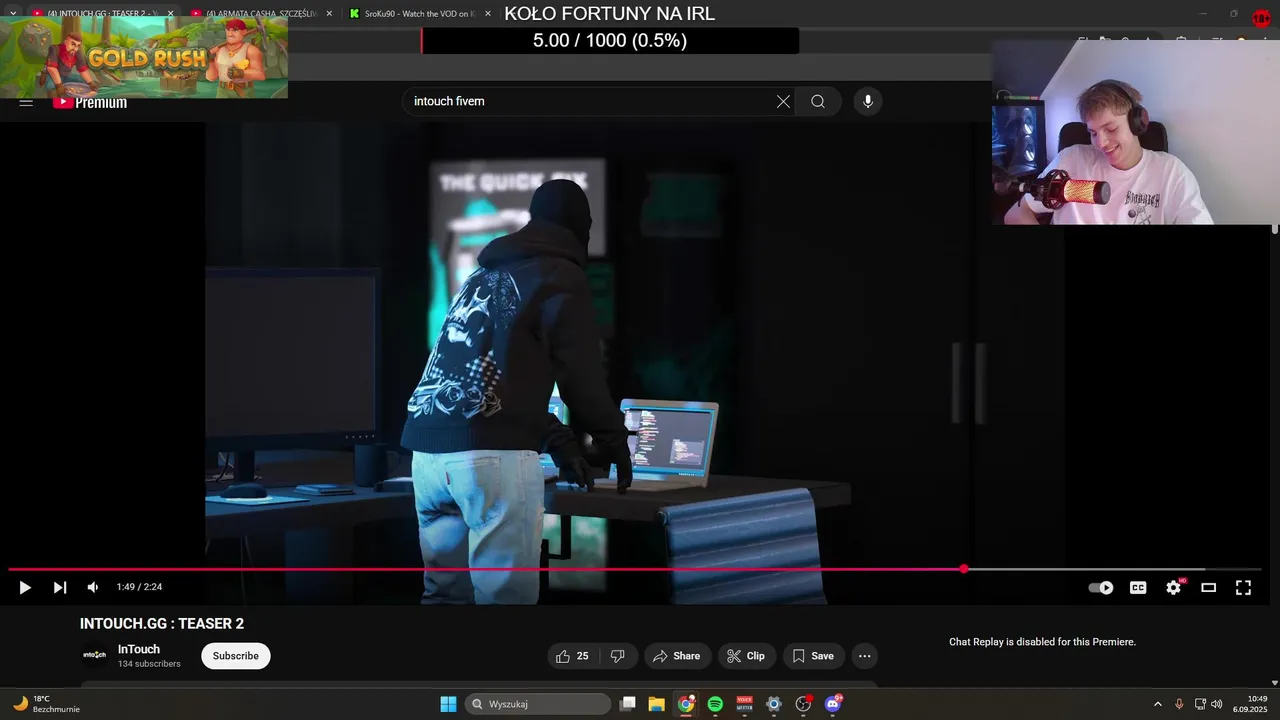The image size is (1280, 720).
Task: Open Discord from the taskbar
Action: click(x=833, y=704)
